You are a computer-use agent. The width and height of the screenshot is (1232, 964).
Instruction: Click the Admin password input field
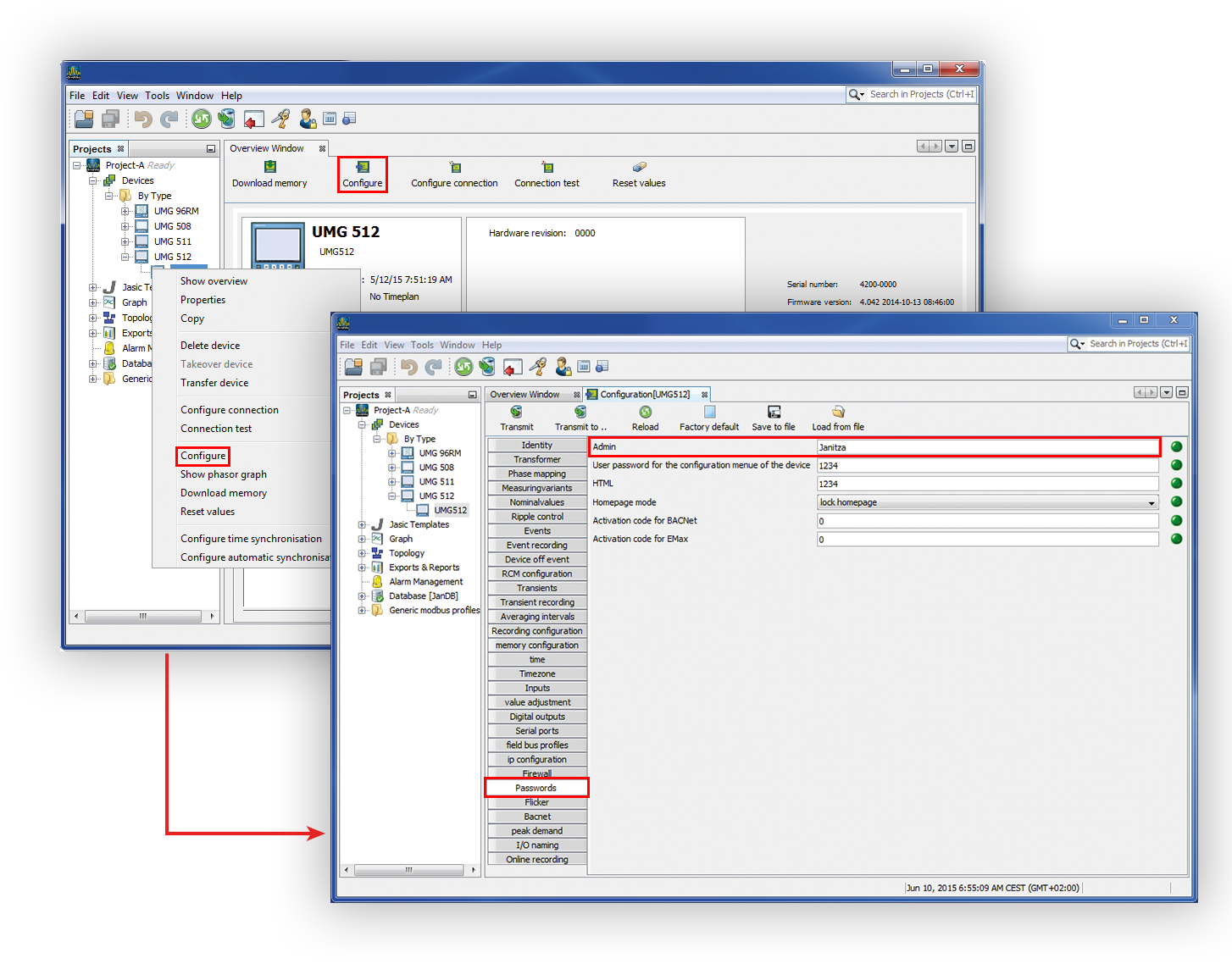click(x=987, y=447)
